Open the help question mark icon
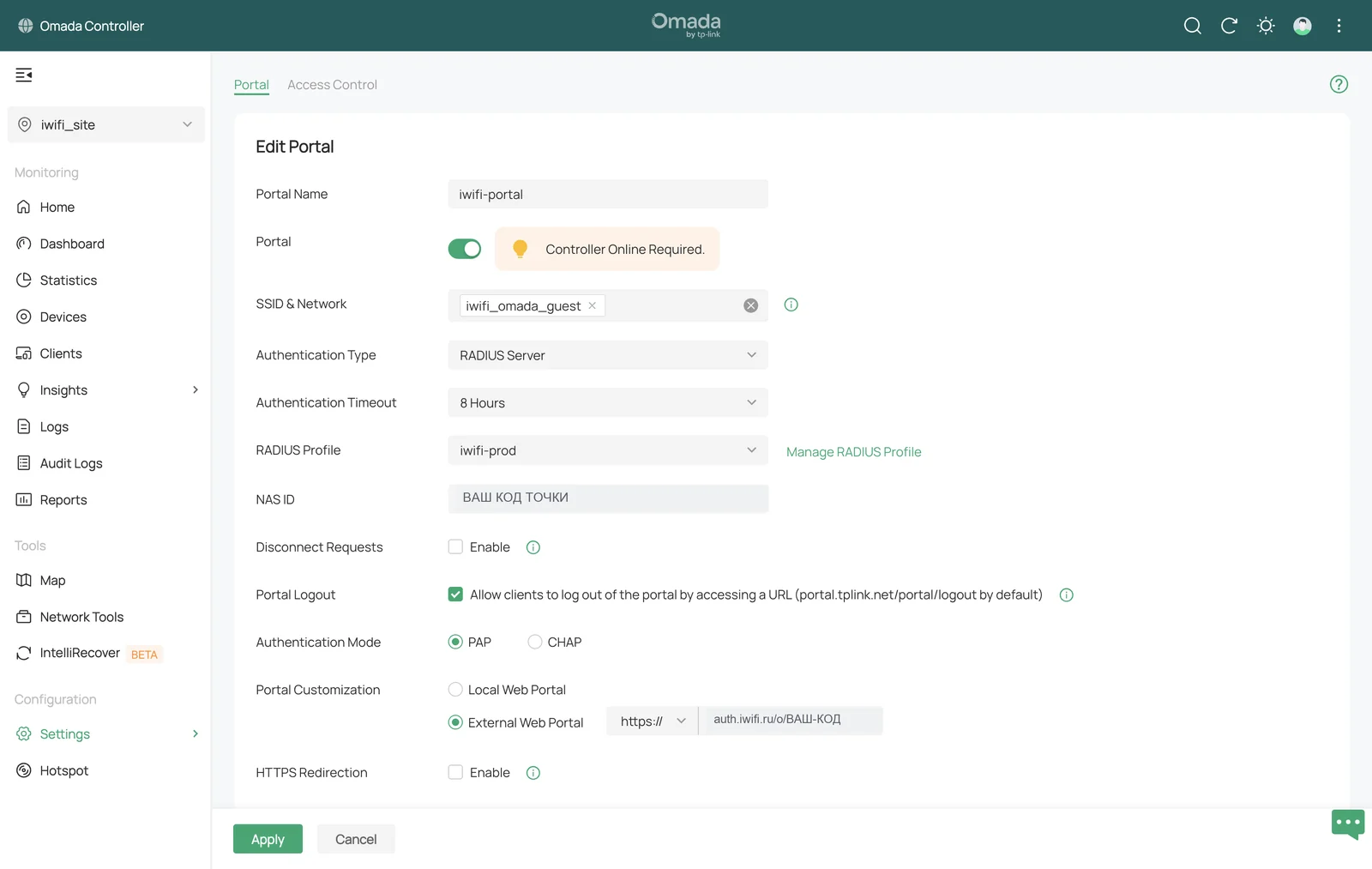 point(1339,84)
